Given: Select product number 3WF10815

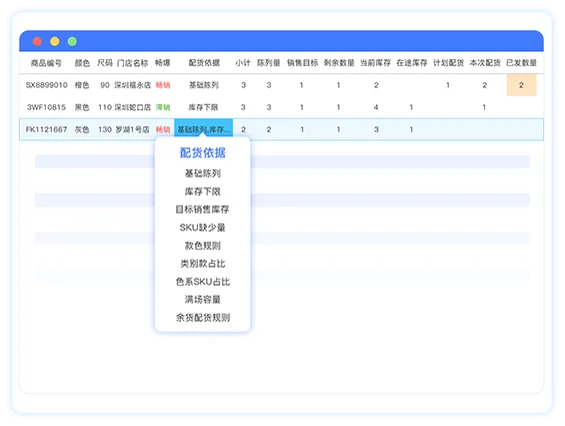Looking at the screenshot, I should pos(46,107).
